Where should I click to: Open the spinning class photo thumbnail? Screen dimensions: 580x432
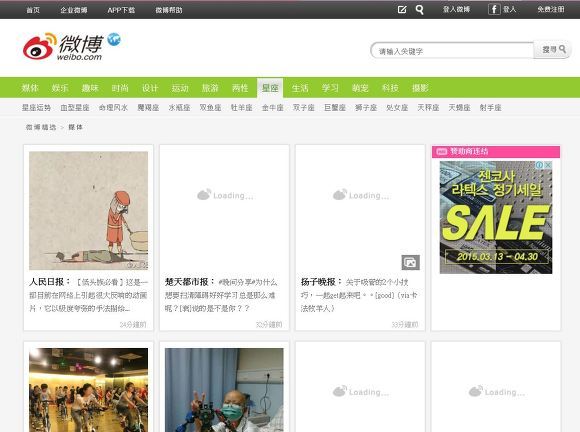coord(88,390)
